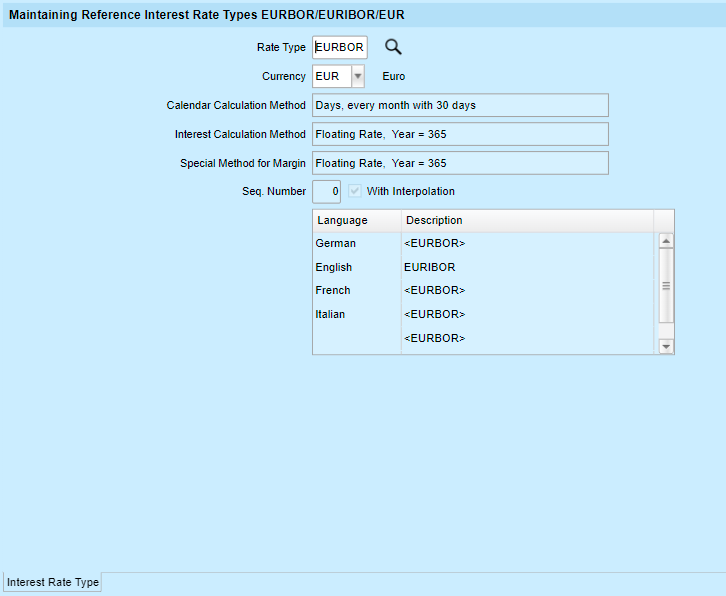Select the German language row
Screen dimensions: 726x596
[x=483, y=243]
